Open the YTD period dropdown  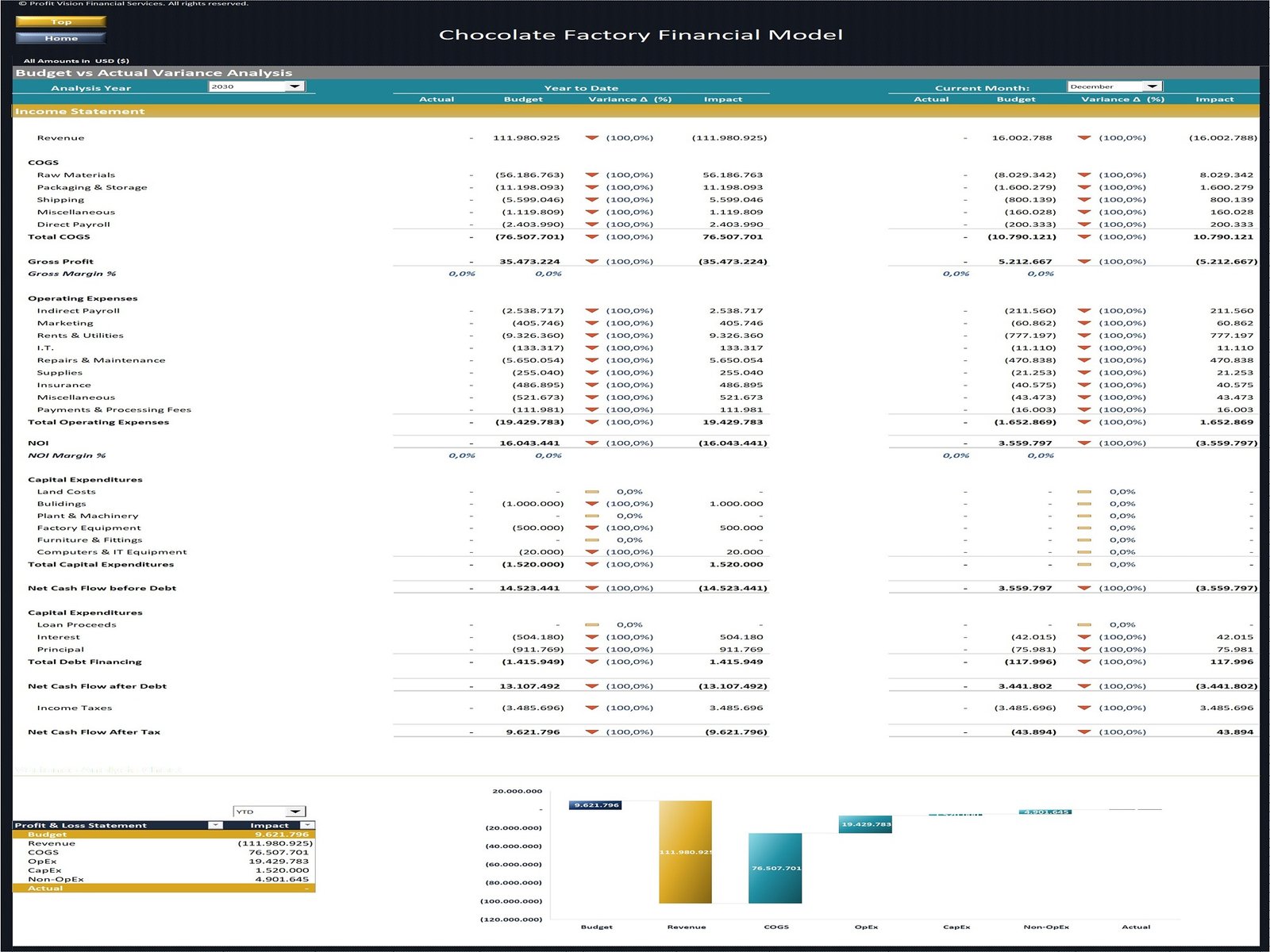tap(295, 812)
